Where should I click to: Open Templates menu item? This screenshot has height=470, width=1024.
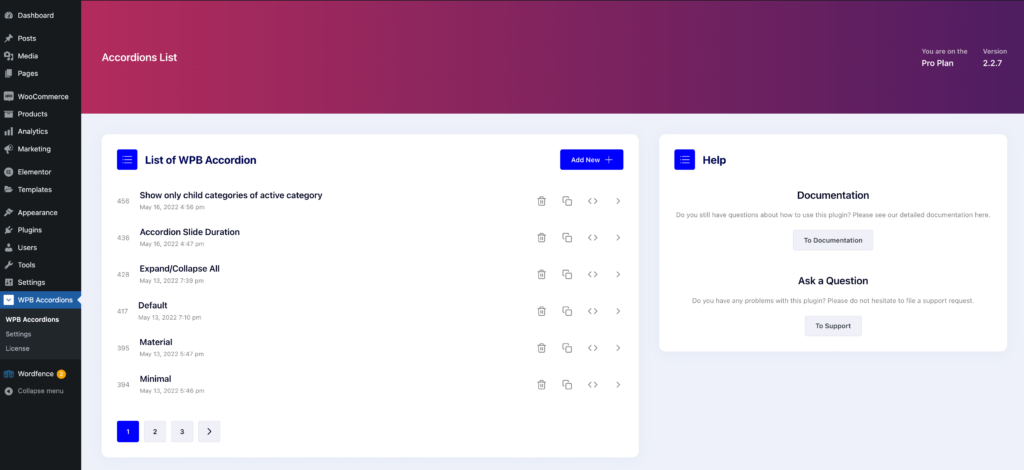40,189
